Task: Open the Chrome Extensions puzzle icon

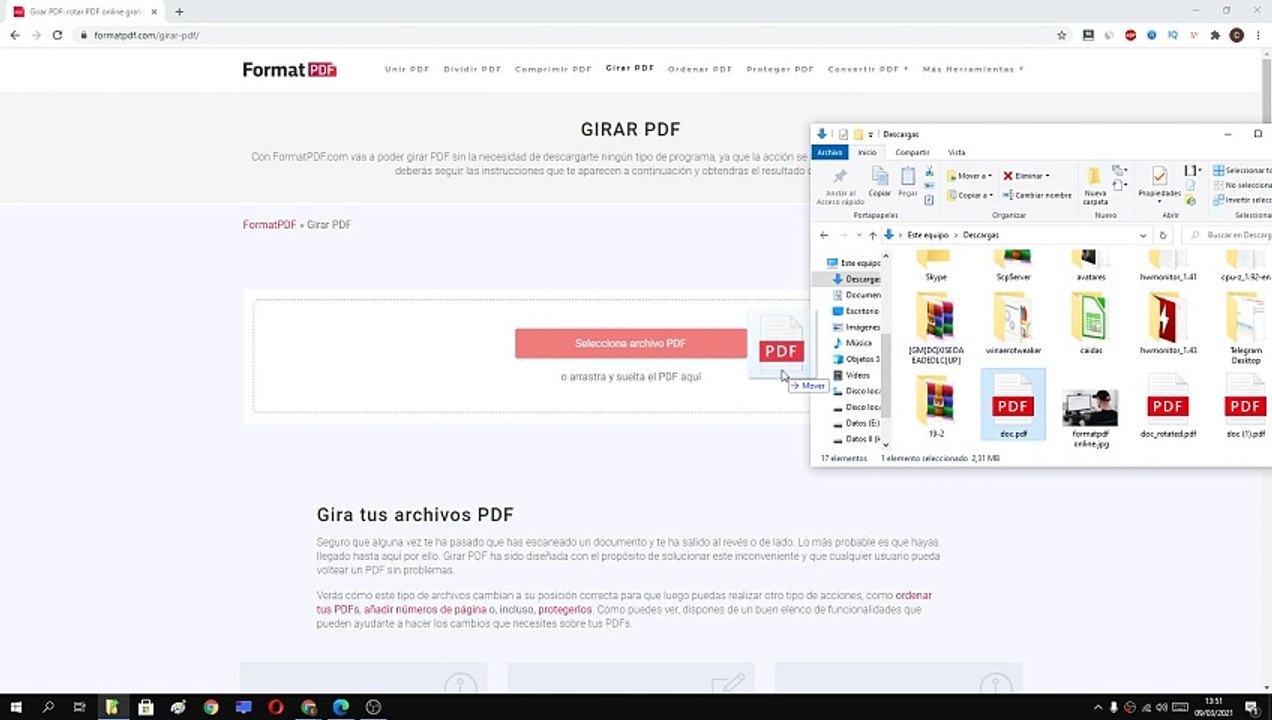Action: click(x=1215, y=35)
